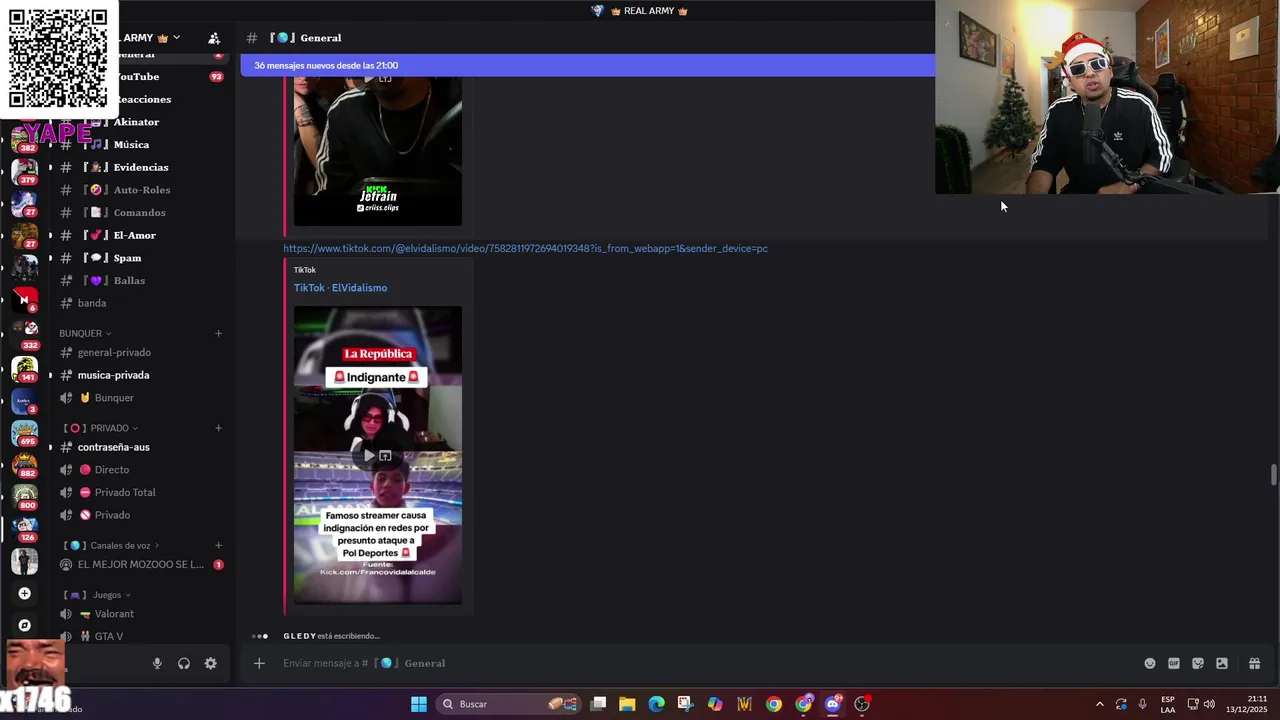Open the server with 126 notification badge
Screen dimensions: 1280x720
[x=25, y=529]
